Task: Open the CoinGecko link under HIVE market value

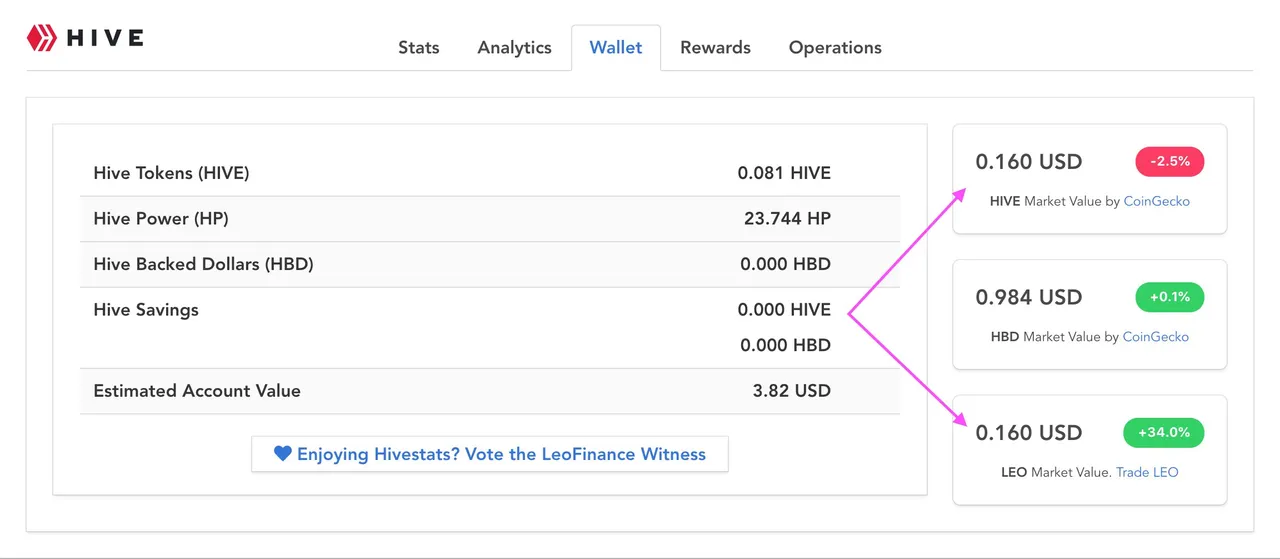Action: 1156,201
